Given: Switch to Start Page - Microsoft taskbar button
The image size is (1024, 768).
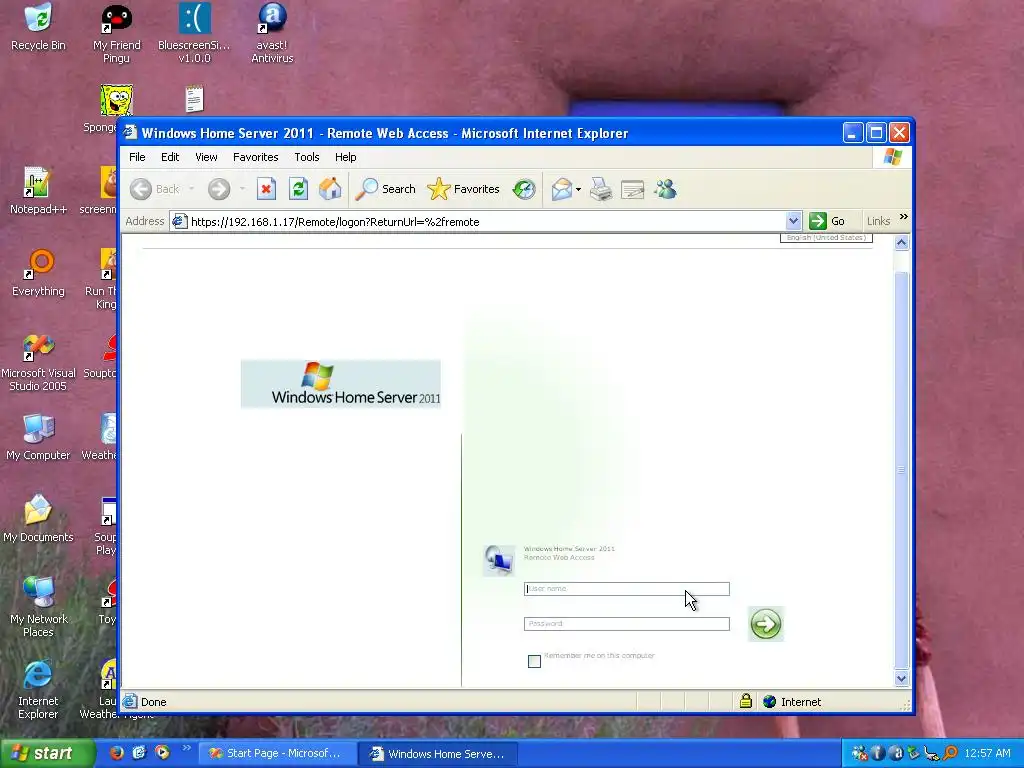Looking at the screenshot, I should coord(277,754).
